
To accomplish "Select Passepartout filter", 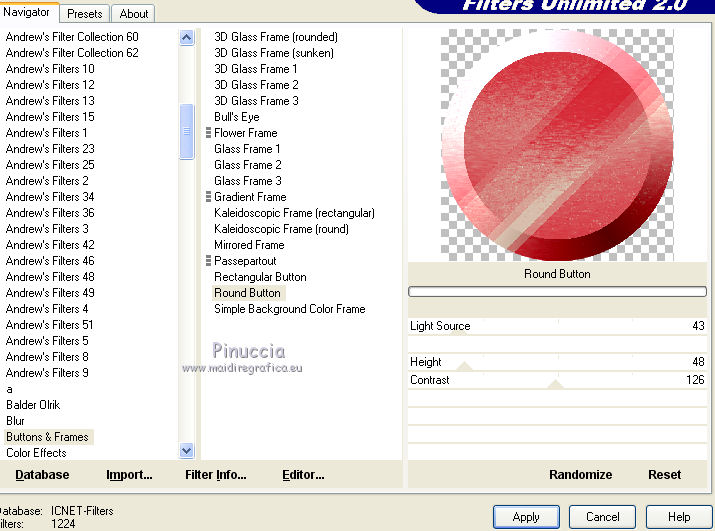I will click(x=245, y=260).
